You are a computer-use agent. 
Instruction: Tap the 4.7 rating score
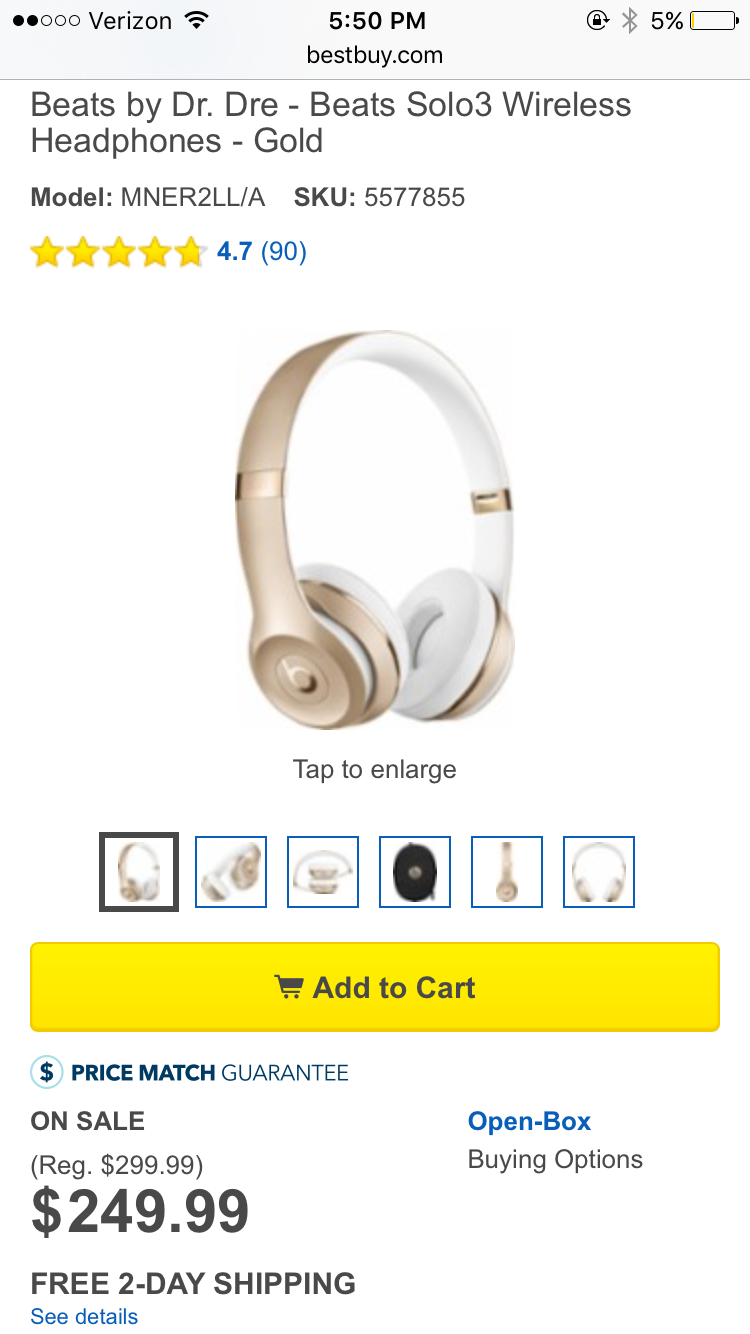tap(234, 251)
